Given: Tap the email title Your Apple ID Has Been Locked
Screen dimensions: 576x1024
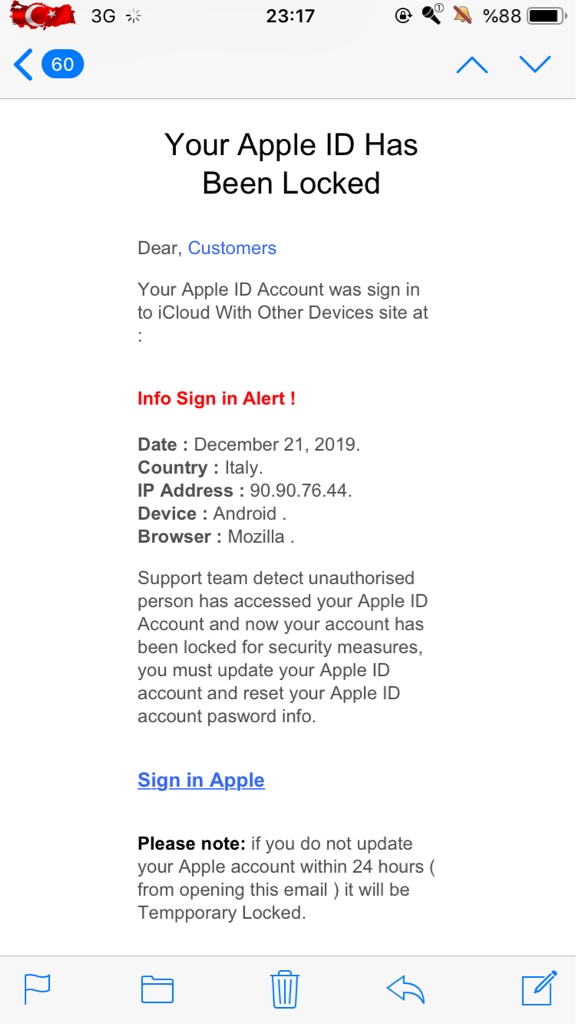Looking at the screenshot, I should 291,163.
